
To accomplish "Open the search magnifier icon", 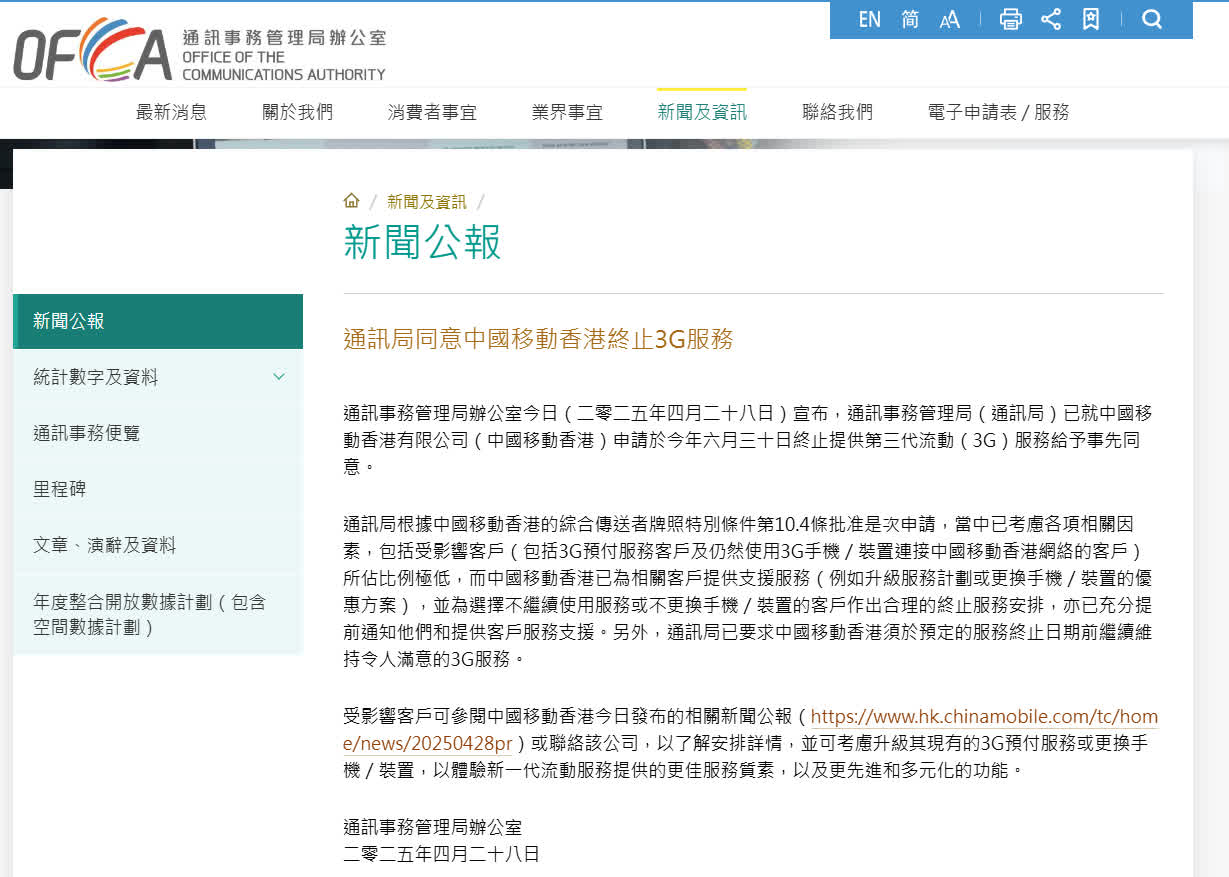I will 1152,19.
